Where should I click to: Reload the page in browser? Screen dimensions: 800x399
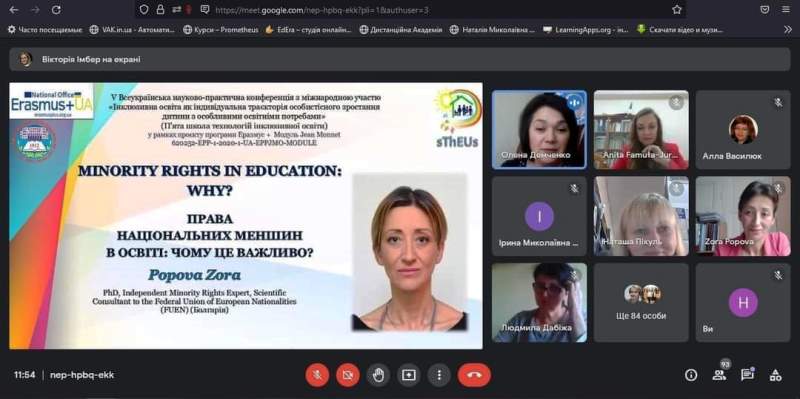pyautogui.click(x=56, y=10)
